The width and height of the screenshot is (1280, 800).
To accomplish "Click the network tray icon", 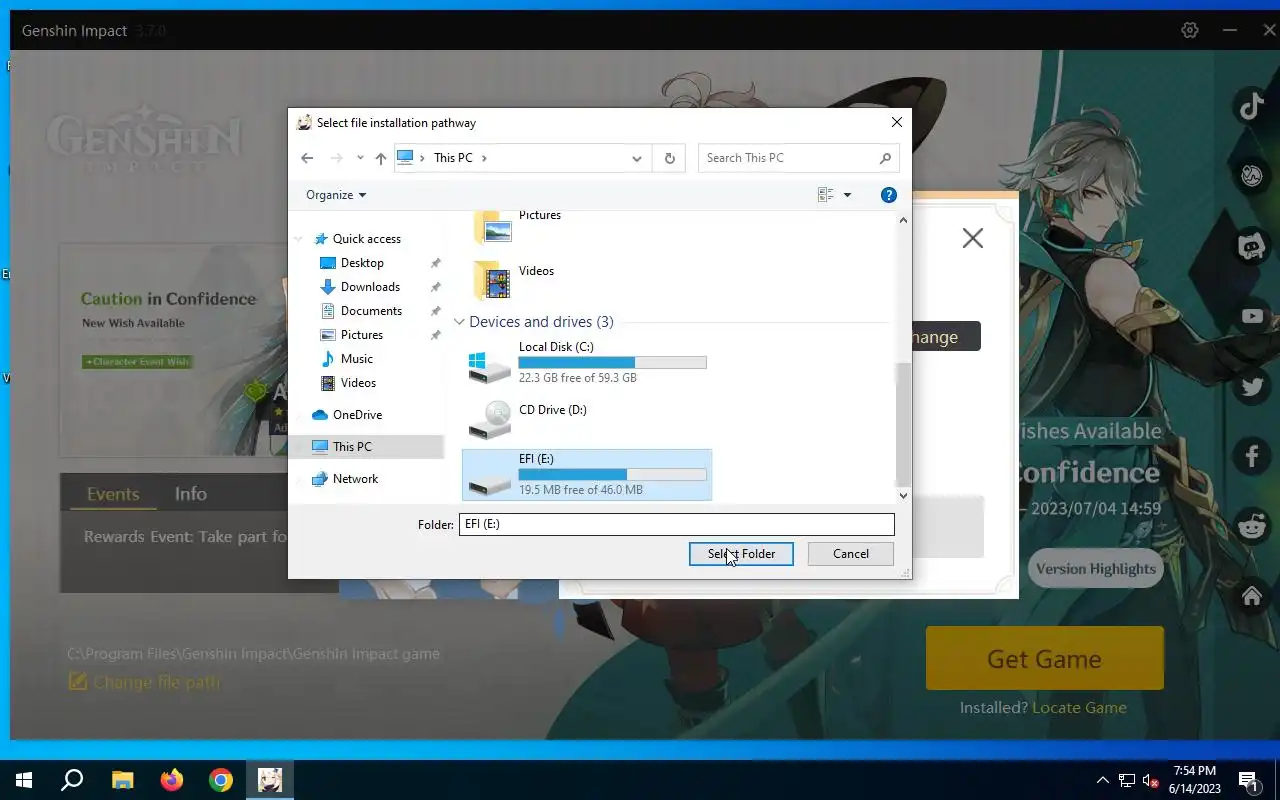I will point(1127,780).
